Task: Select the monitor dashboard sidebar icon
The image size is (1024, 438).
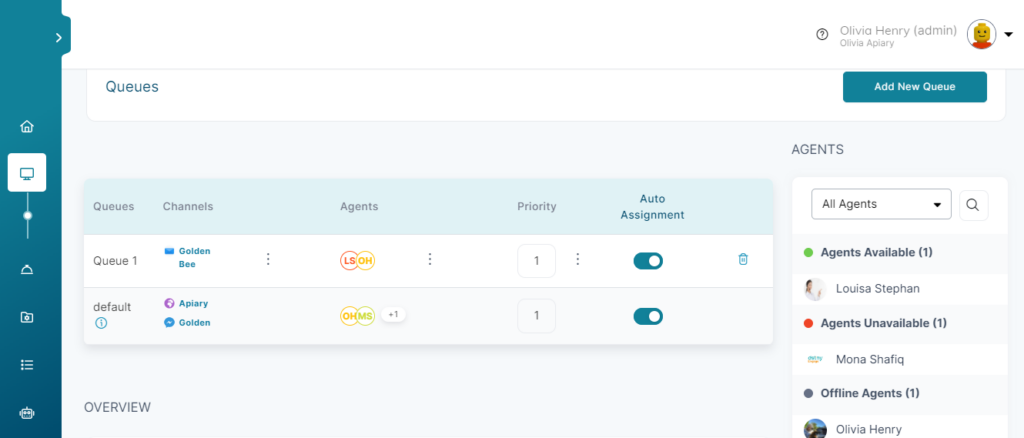Action: click(x=27, y=172)
